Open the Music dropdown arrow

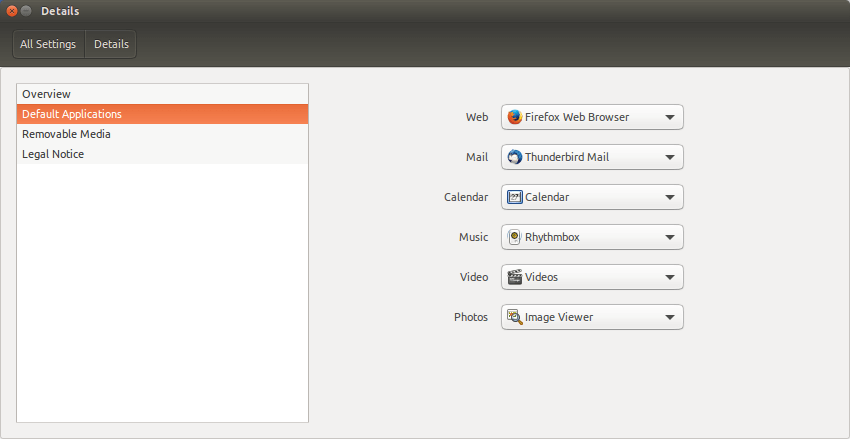(x=669, y=237)
